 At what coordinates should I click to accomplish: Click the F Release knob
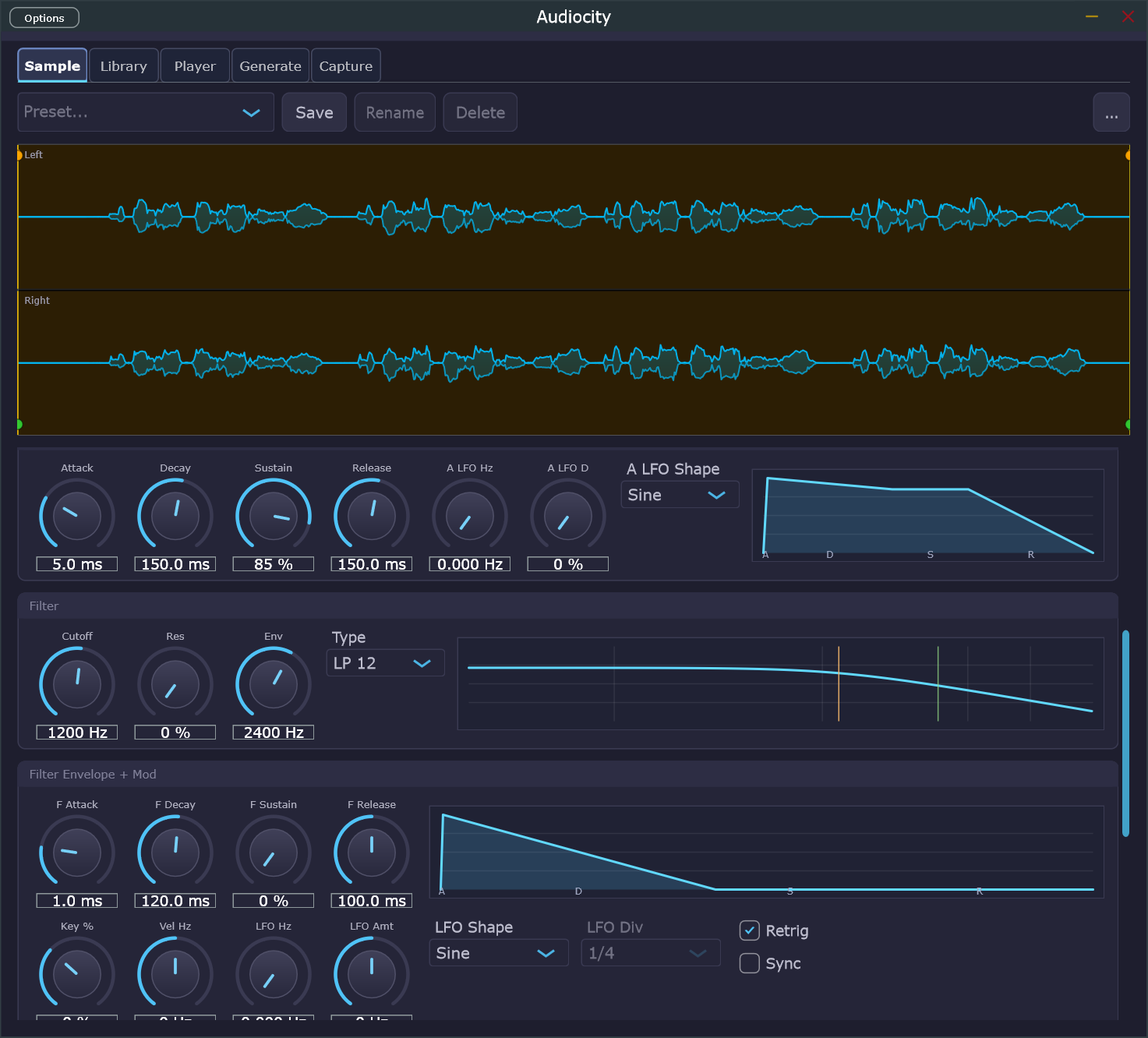pyautogui.click(x=372, y=853)
